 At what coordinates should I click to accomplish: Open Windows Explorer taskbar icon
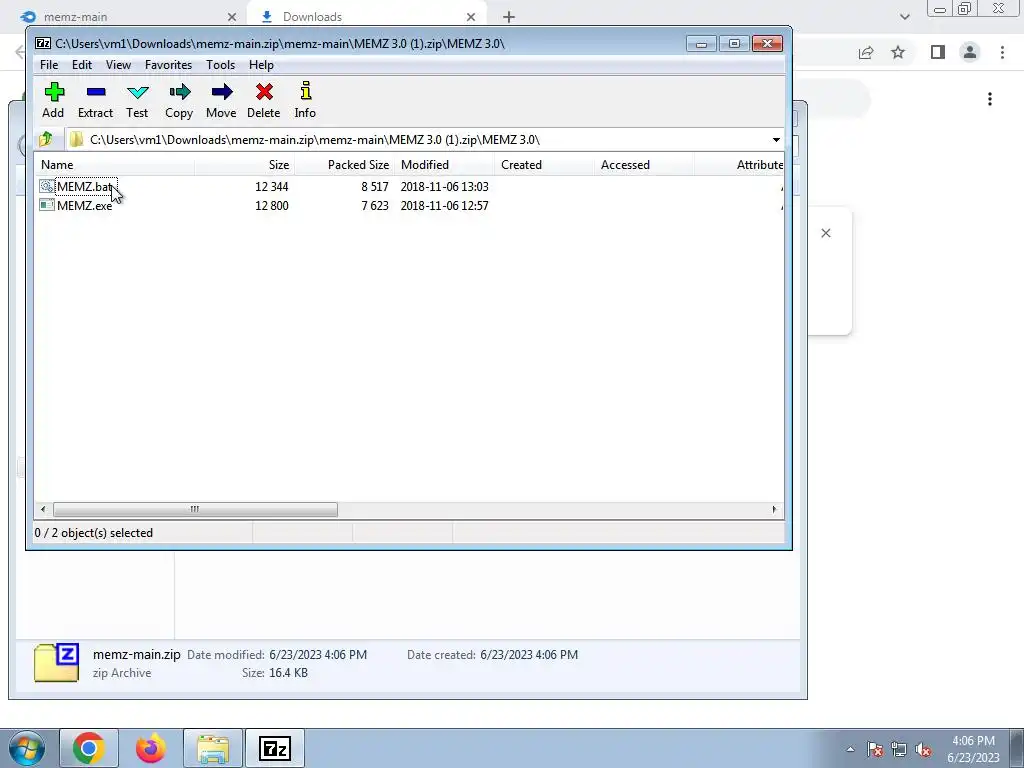coord(213,748)
